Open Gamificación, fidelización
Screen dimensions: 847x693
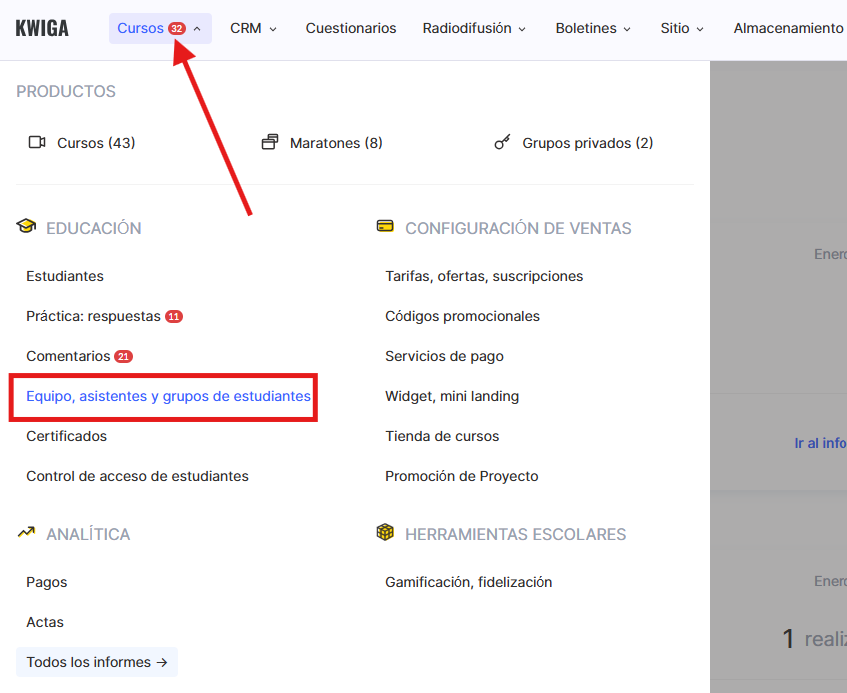click(468, 582)
